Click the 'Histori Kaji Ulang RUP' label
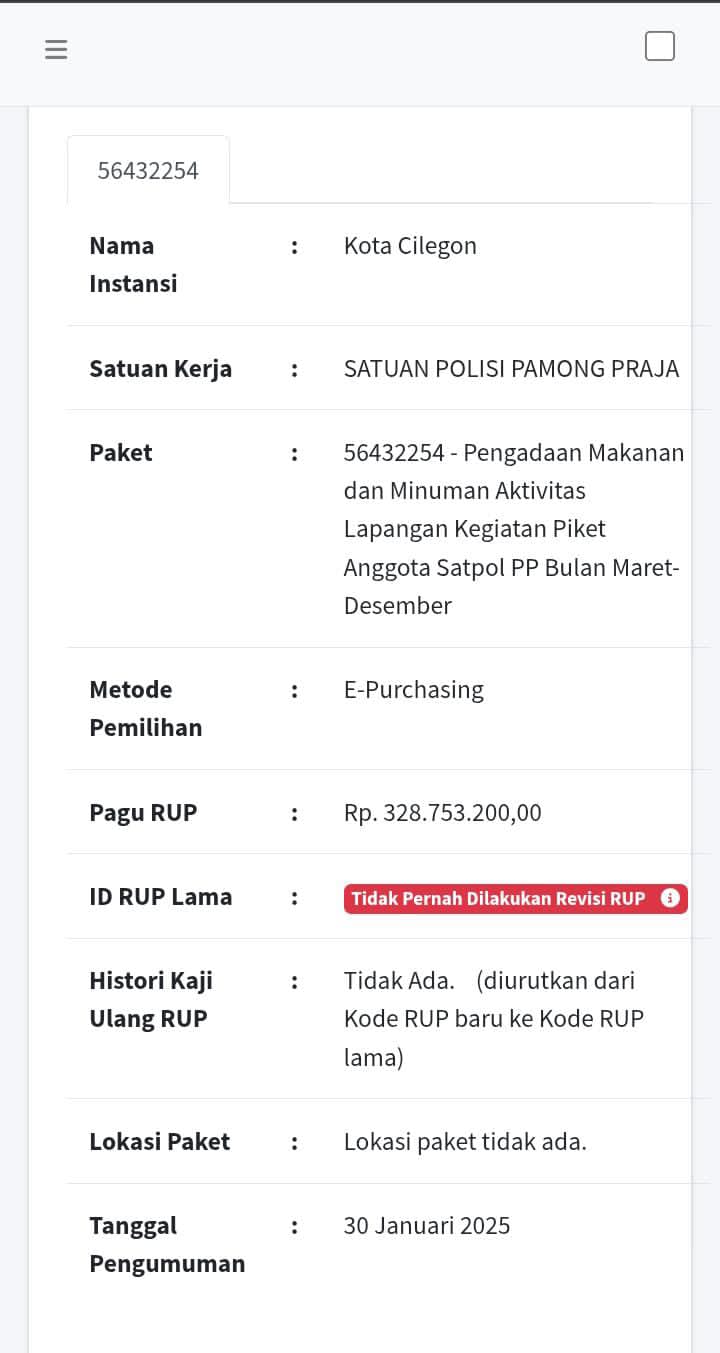This screenshot has width=720, height=1353. tap(150, 1000)
